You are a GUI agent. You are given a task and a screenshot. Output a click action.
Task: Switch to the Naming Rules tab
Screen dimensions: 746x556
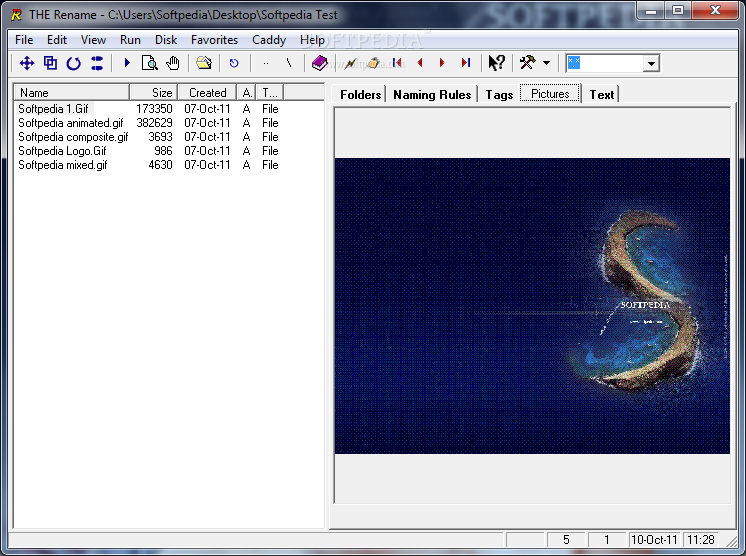(x=432, y=94)
